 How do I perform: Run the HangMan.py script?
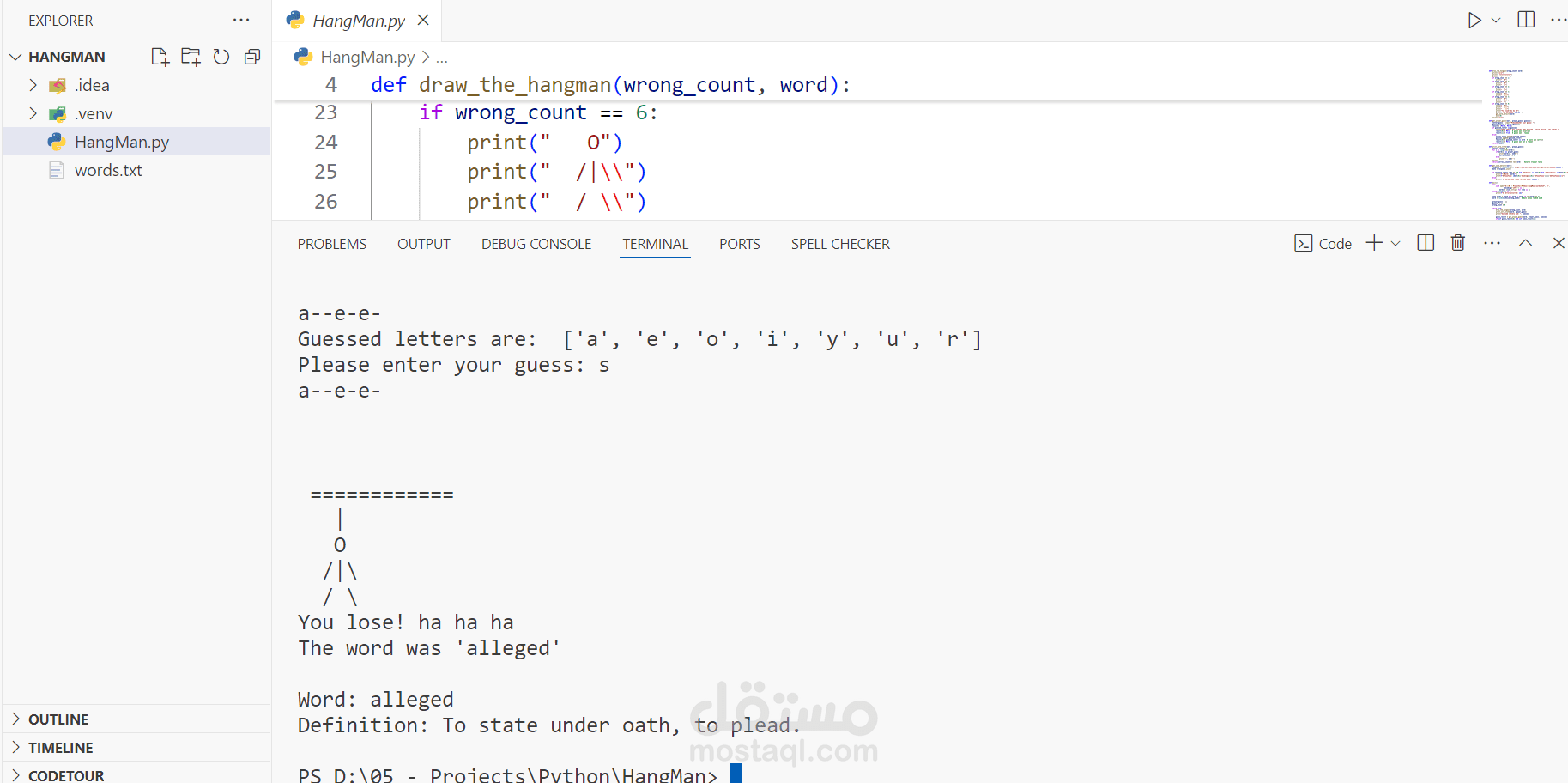pos(1474,19)
